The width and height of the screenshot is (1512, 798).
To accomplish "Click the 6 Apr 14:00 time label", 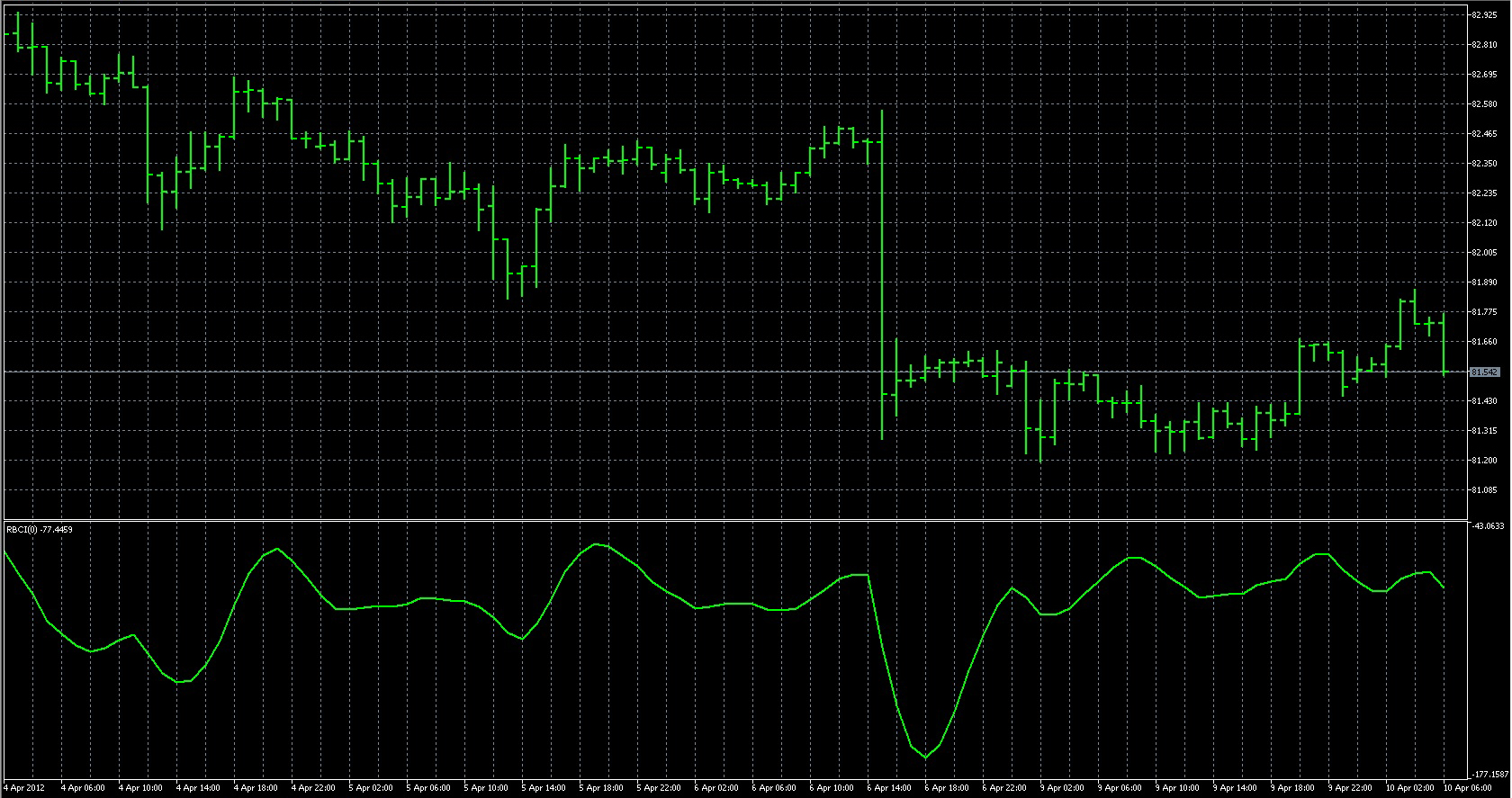I will (x=889, y=788).
